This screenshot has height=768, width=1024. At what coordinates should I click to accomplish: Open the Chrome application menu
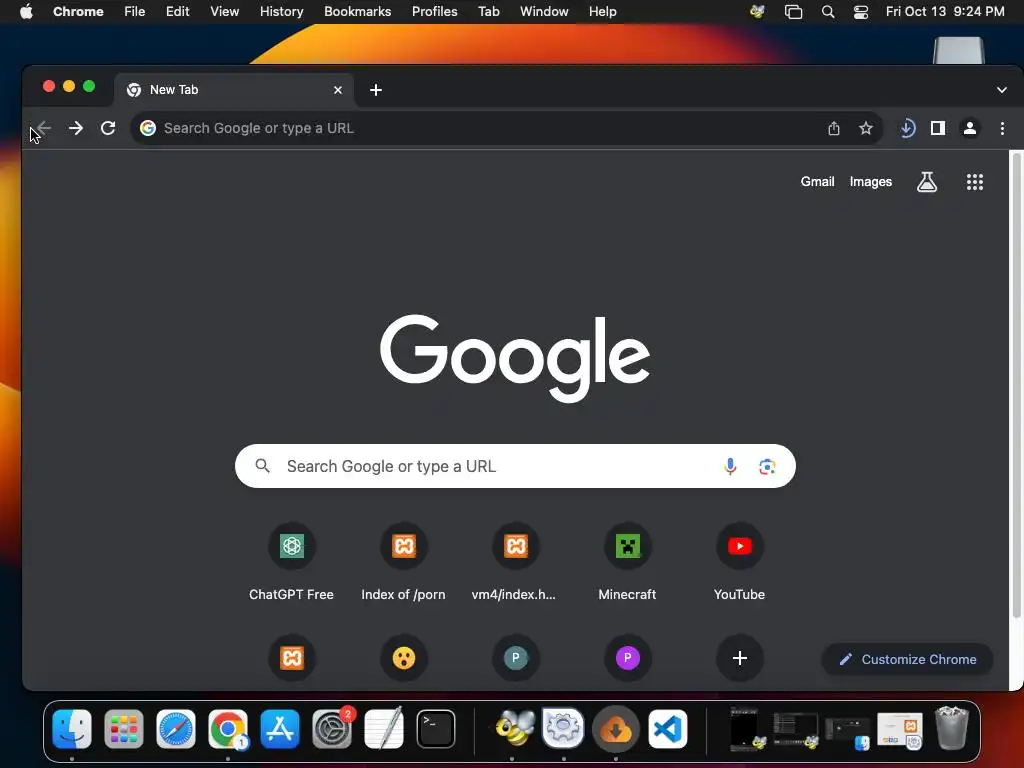click(78, 12)
